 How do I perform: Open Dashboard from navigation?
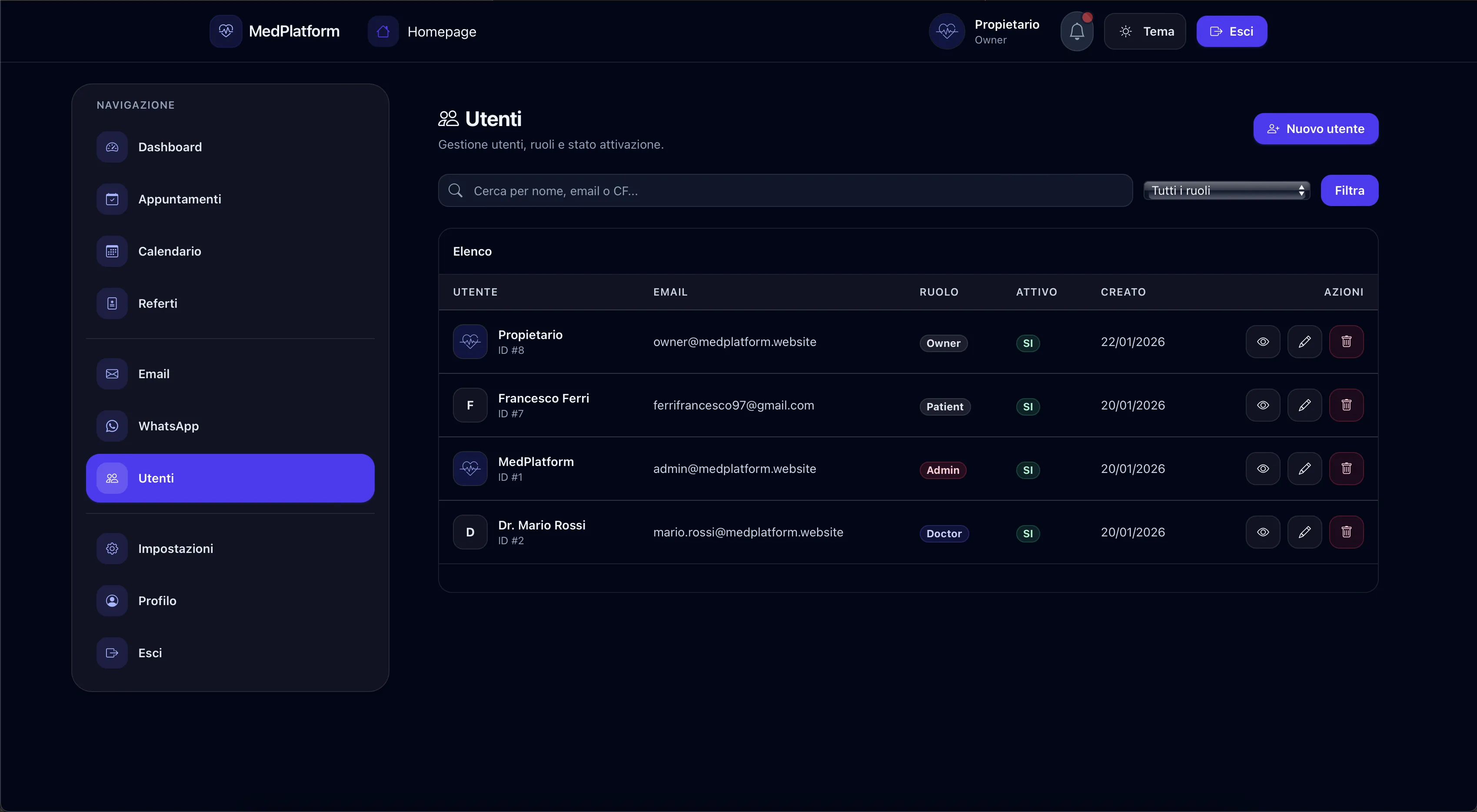click(x=230, y=147)
